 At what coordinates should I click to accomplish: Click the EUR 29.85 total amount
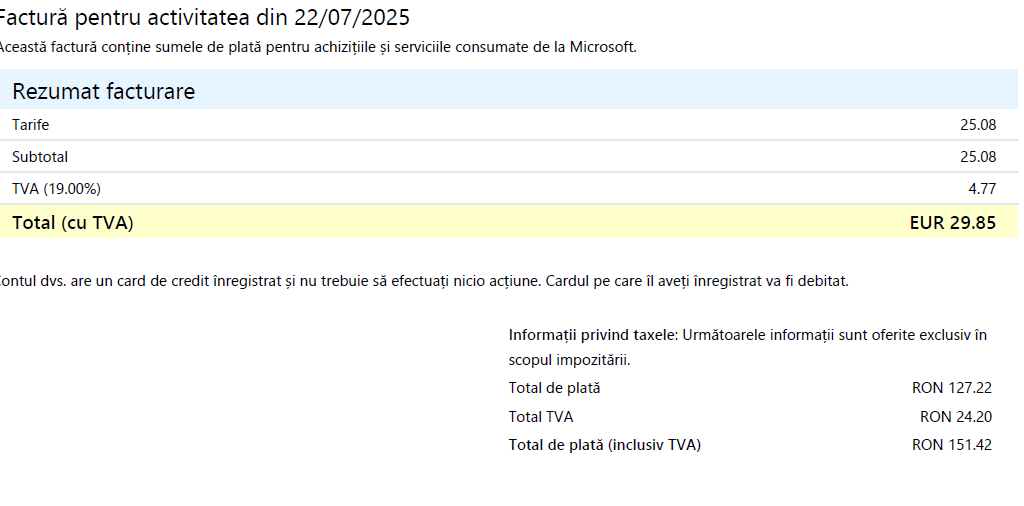pos(953,223)
